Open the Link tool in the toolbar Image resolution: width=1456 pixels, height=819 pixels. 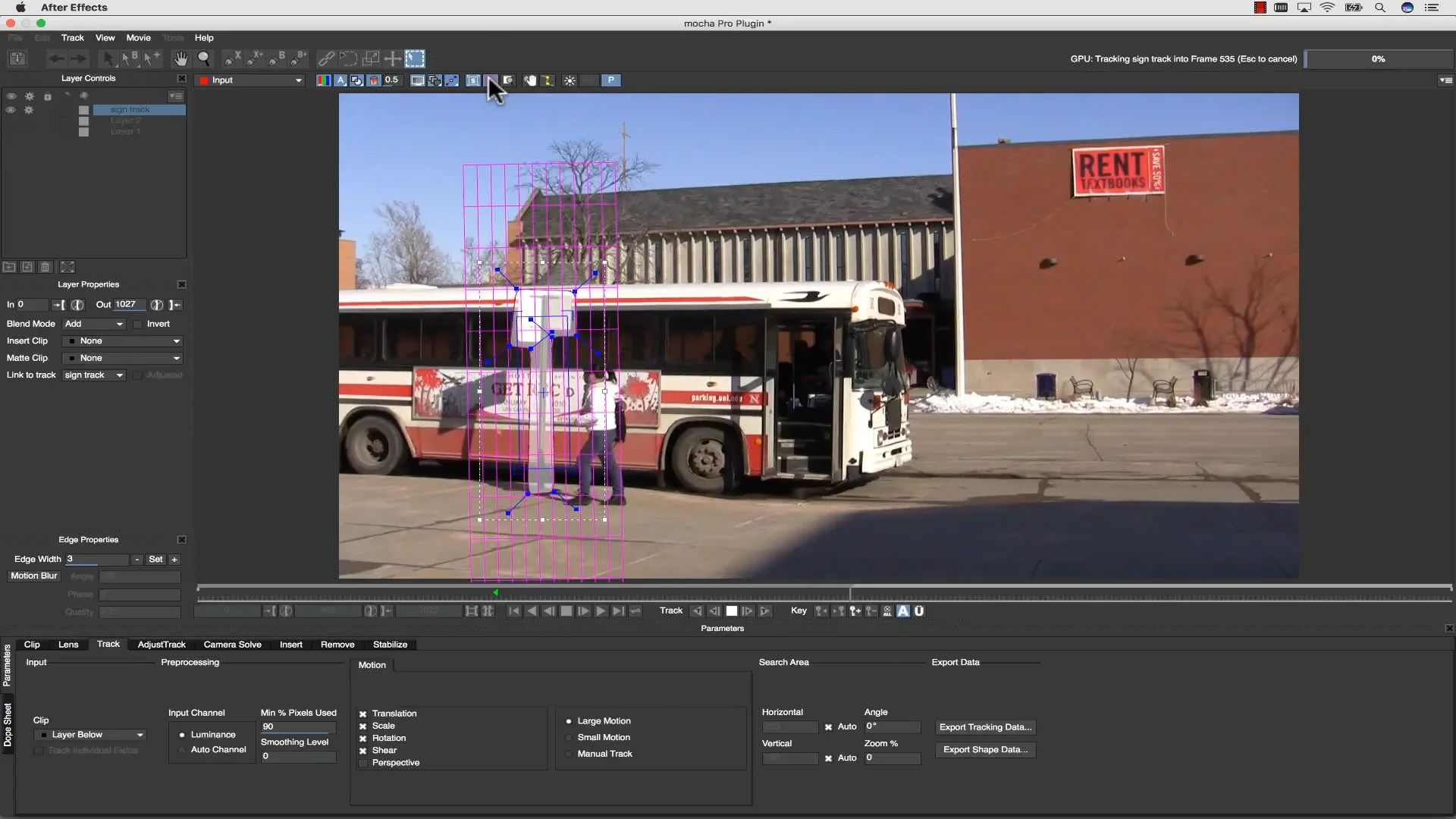(x=327, y=58)
